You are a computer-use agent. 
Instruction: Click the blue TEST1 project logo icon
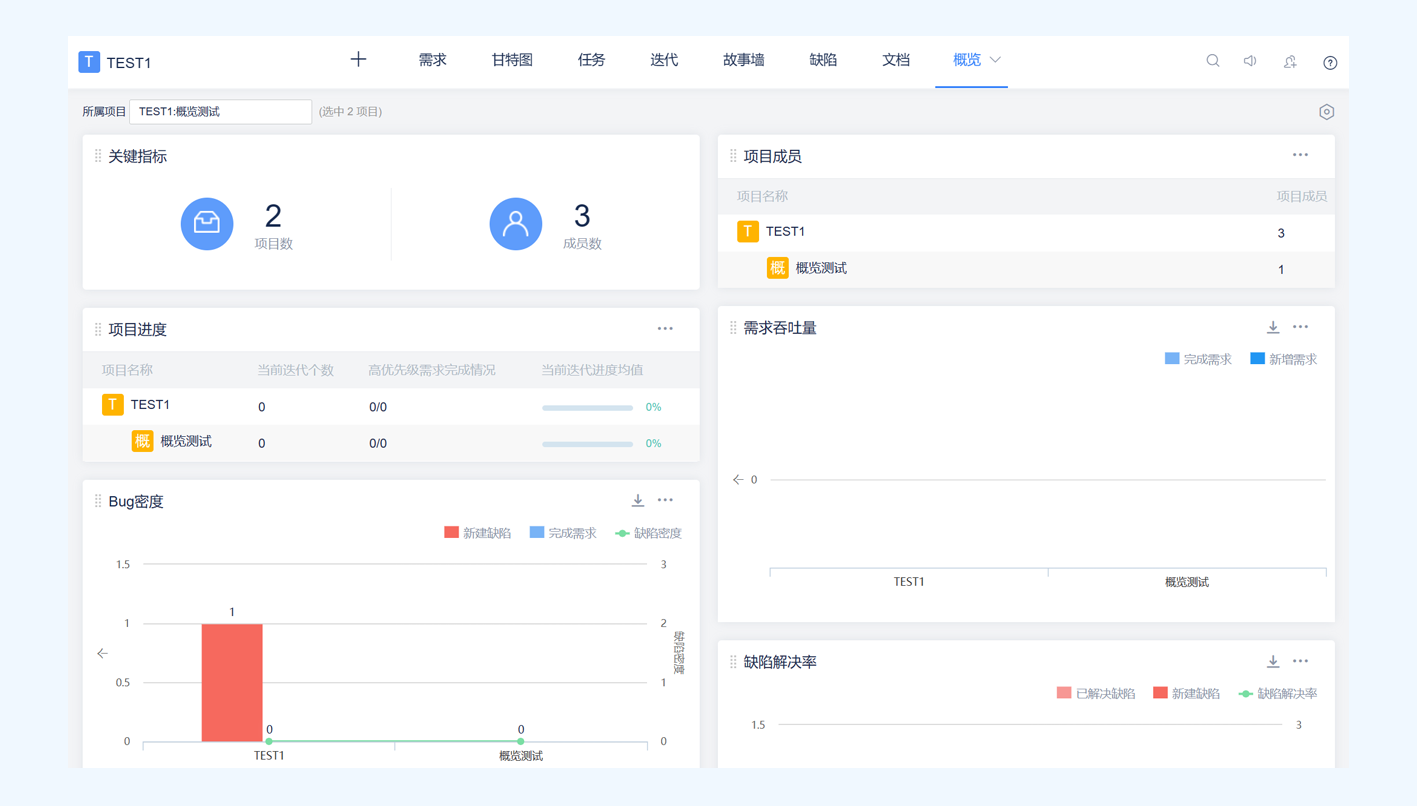click(89, 62)
